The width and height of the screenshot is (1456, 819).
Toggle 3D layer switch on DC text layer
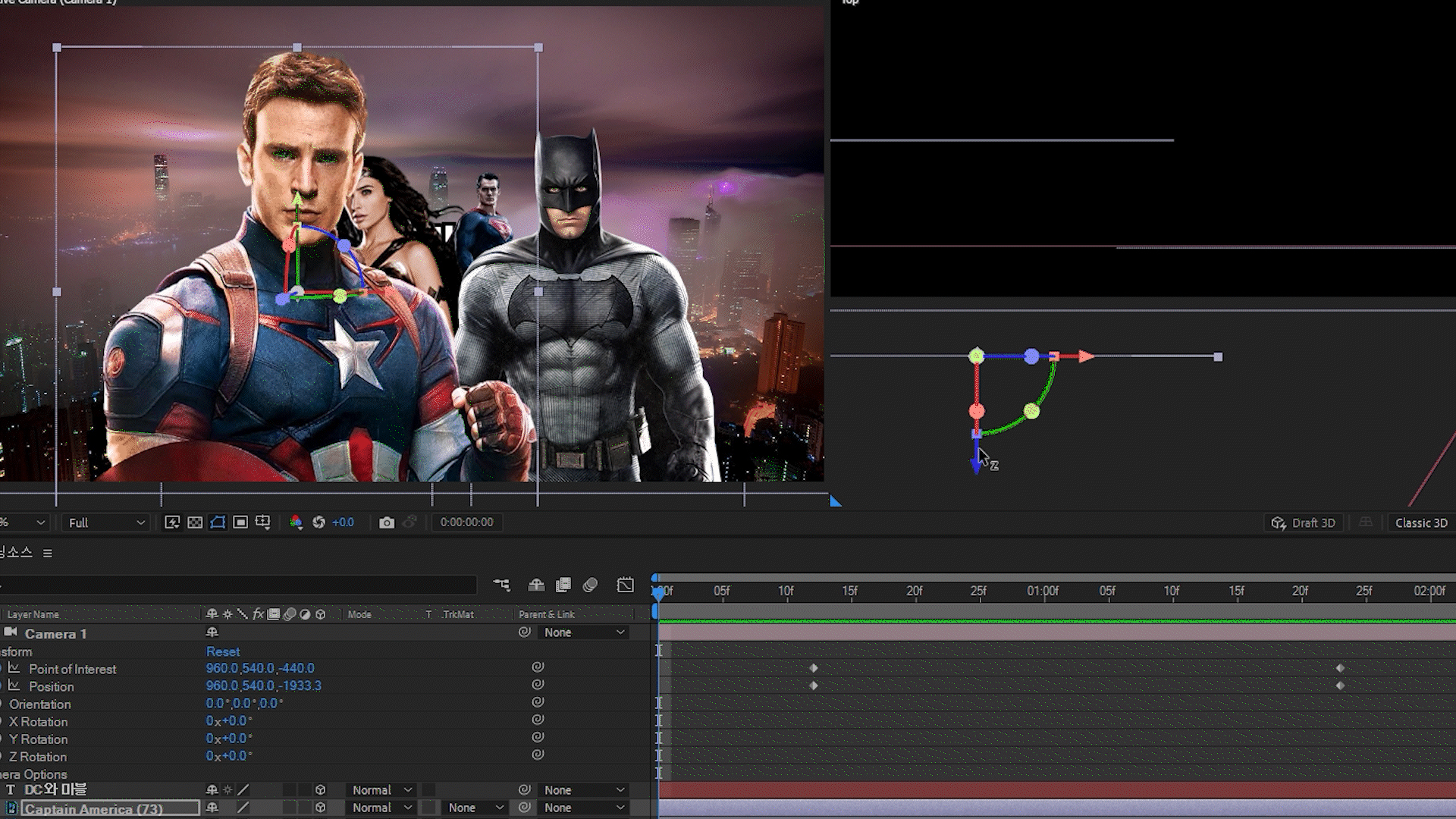pos(320,790)
